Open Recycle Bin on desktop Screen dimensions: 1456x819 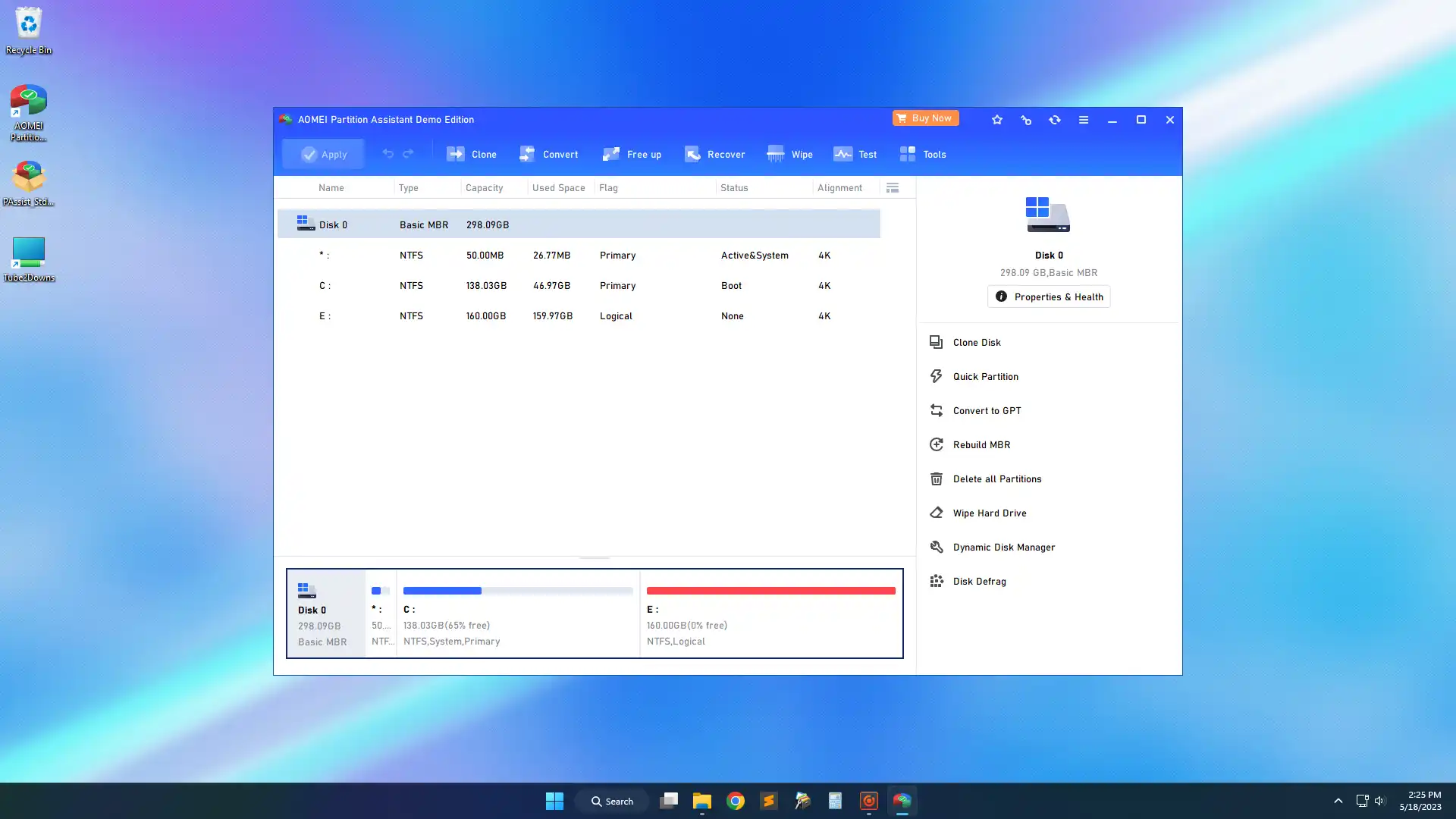pyautogui.click(x=29, y=31)
